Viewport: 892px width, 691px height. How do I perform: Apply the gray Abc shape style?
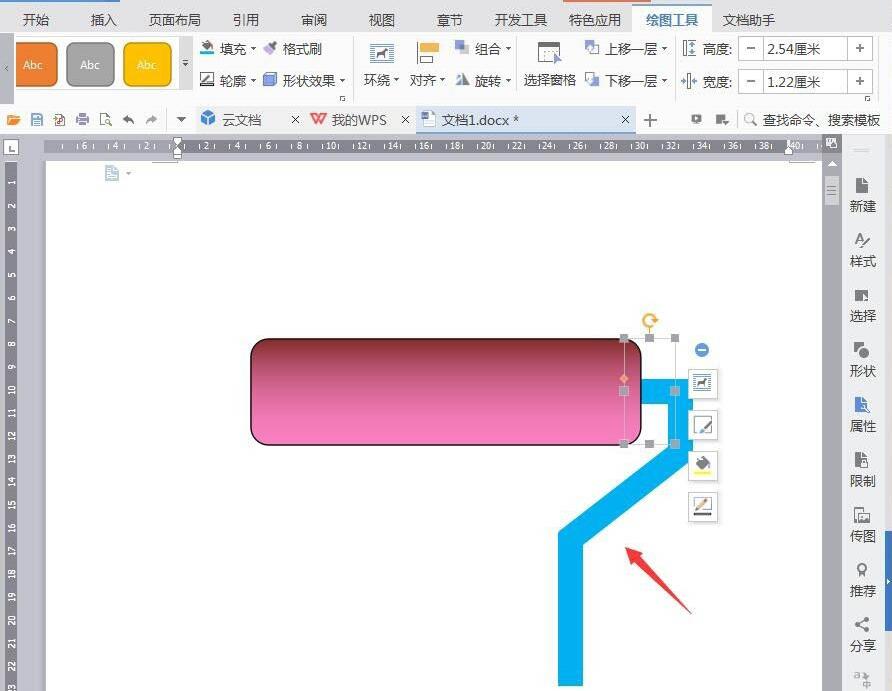point(90,64)
